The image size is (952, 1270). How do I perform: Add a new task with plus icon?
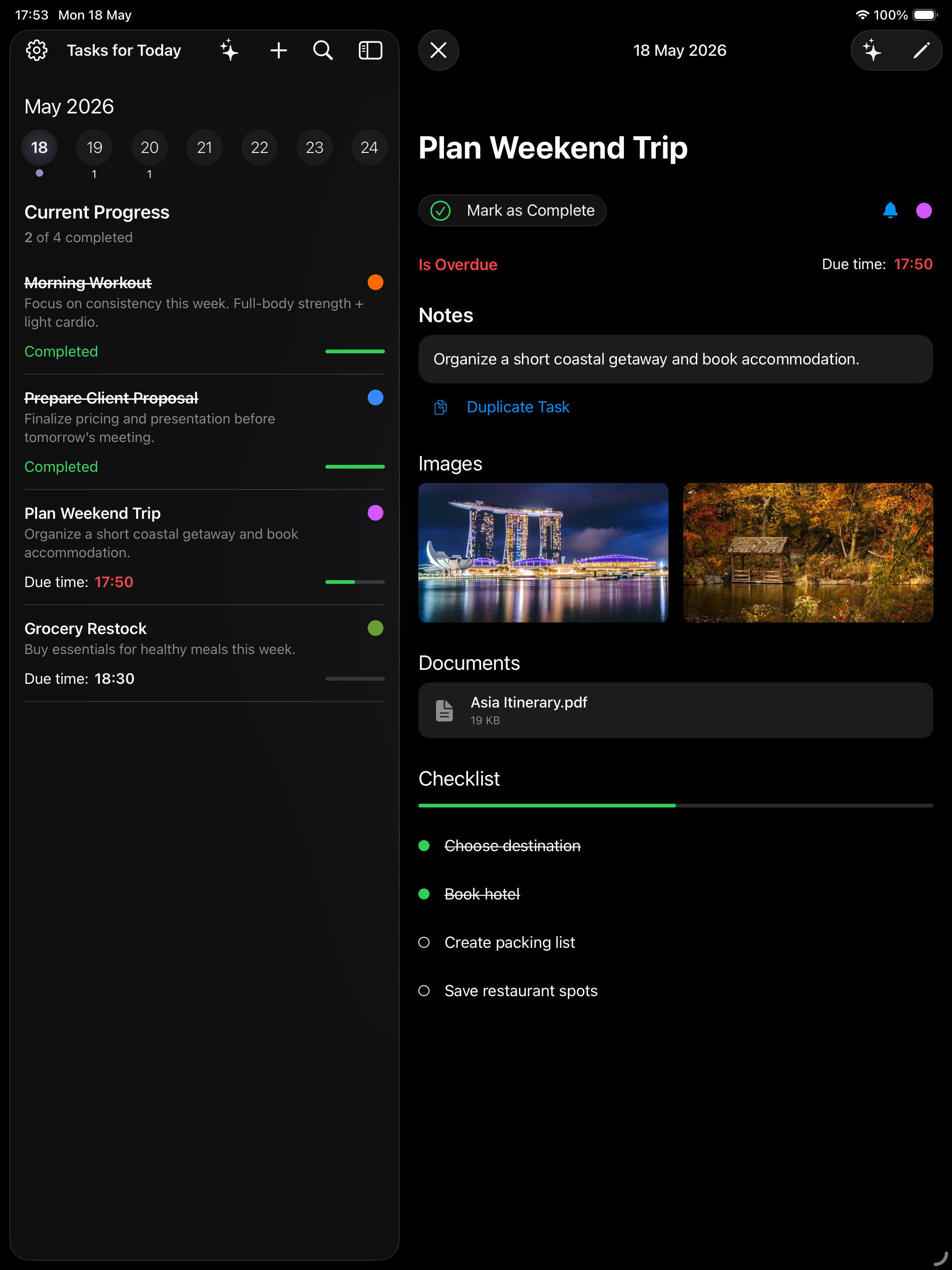click(x=278, y=51)
